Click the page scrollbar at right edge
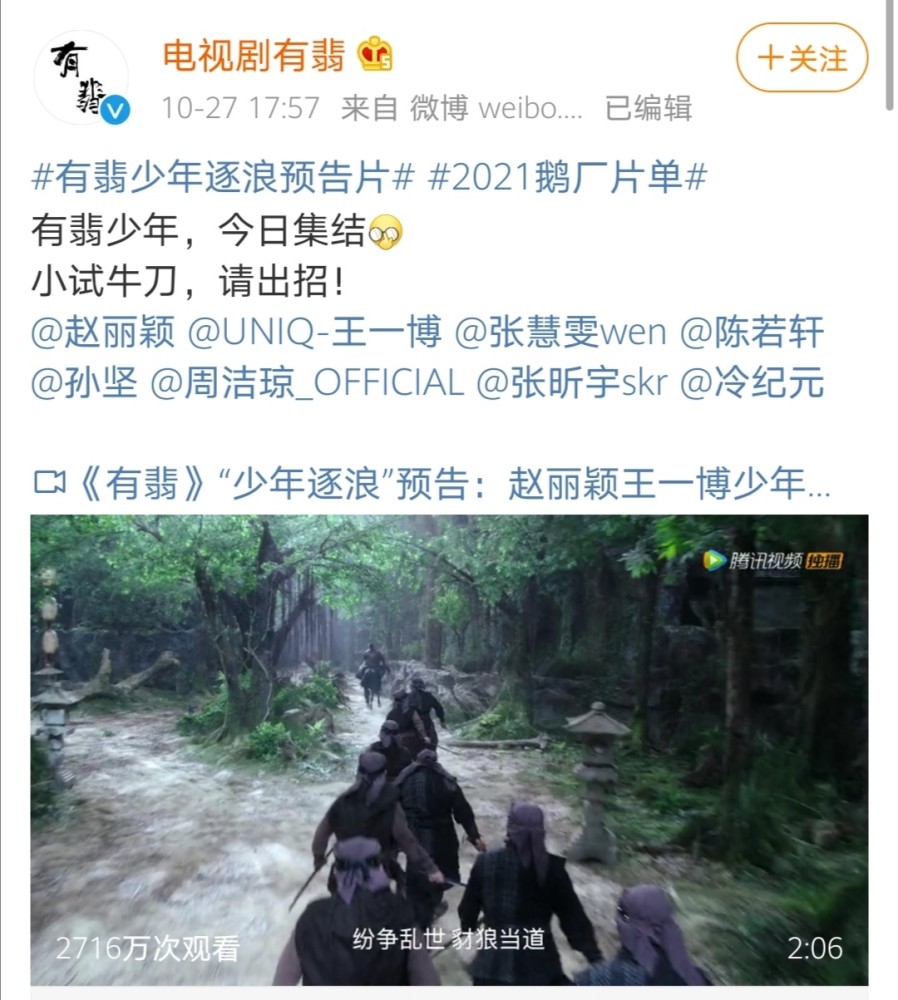Viewport: 898px width, 1000px height. click(892, 55)
